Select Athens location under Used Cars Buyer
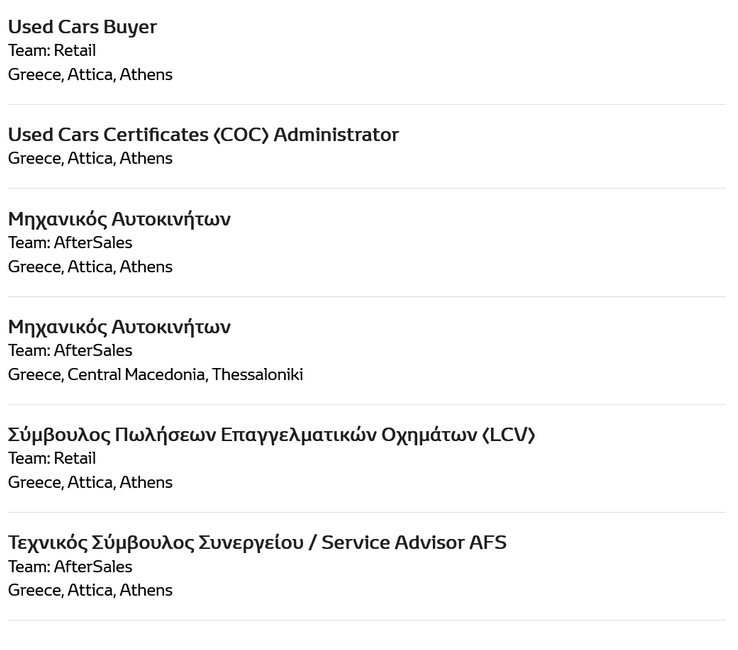738x650 pixels. (x=90, y=74)
